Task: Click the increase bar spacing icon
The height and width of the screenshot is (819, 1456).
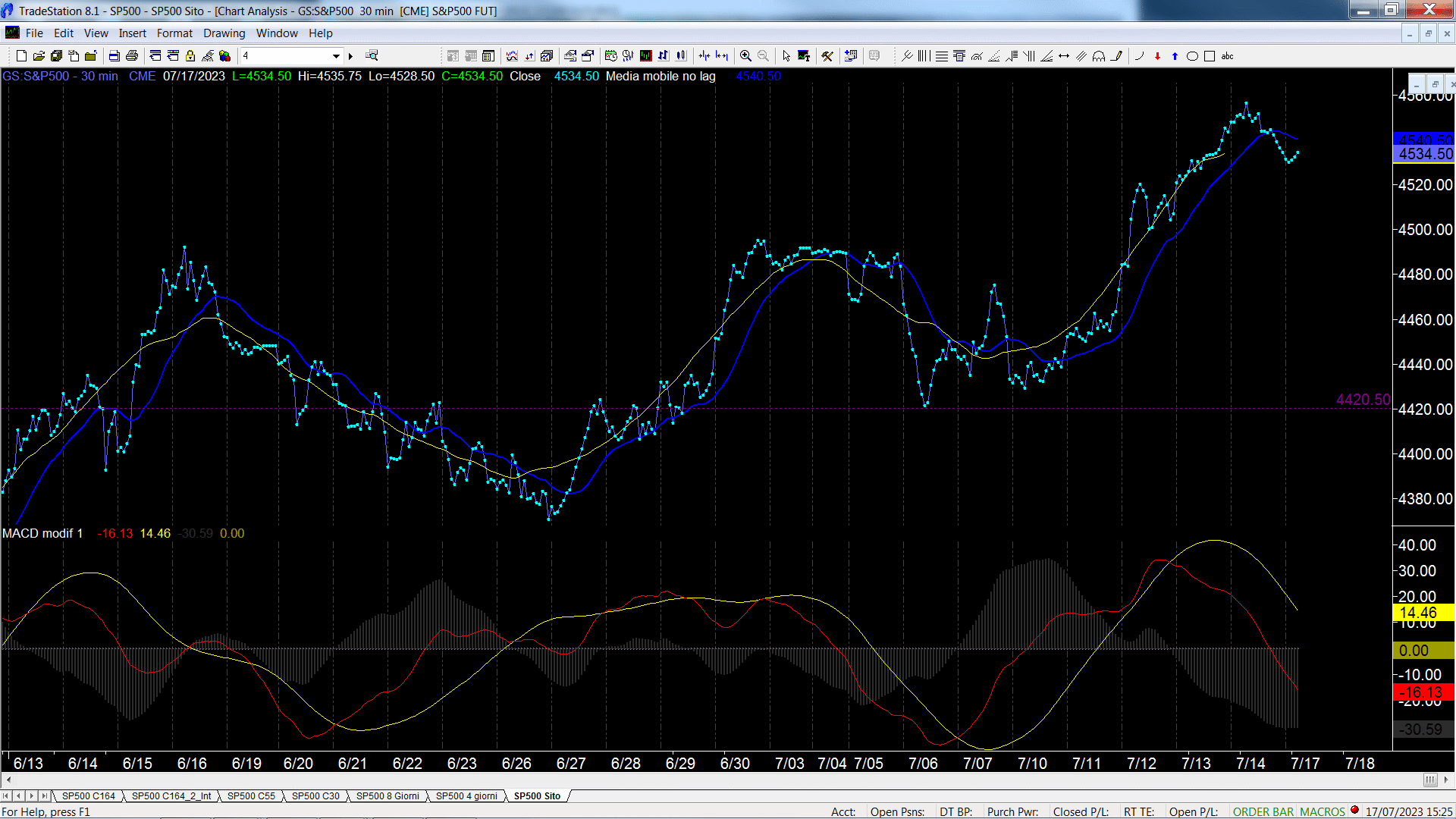Action: (x=722, y=56)
